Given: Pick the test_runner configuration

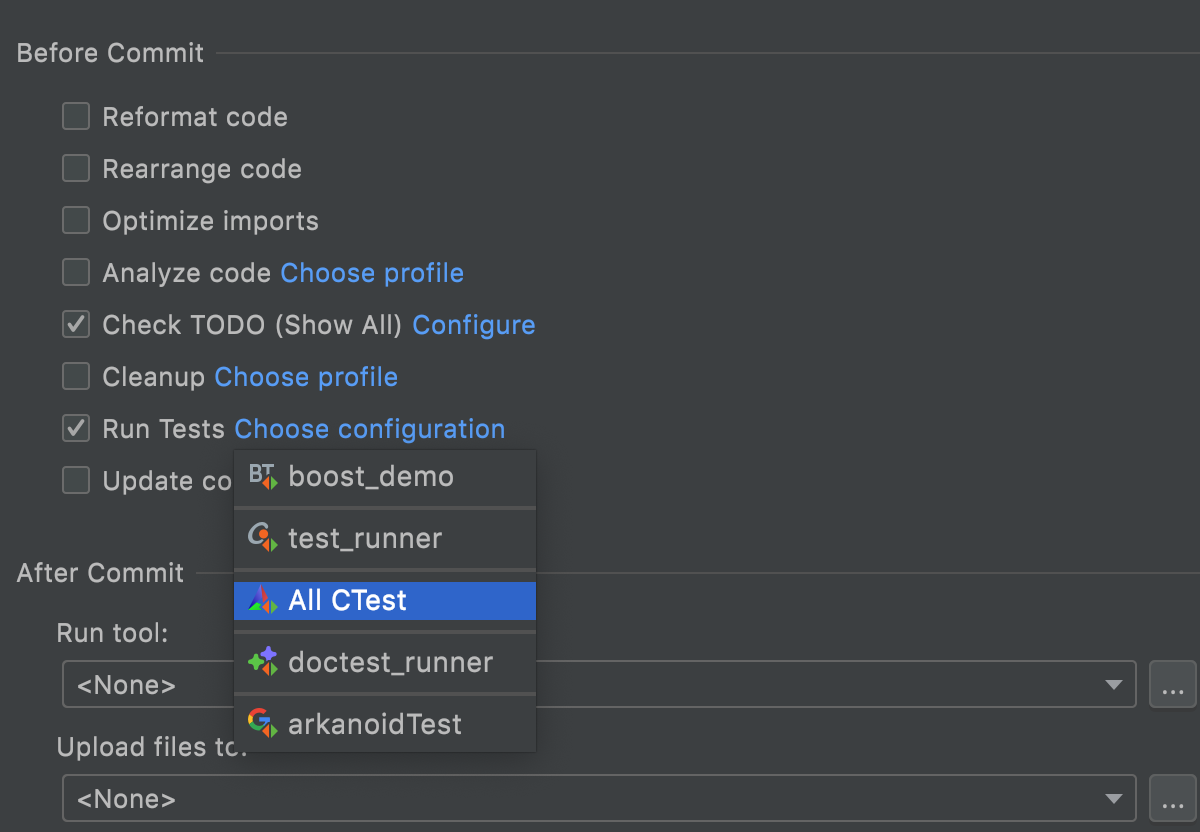Looking at the screenshot, I should (365, 539).
